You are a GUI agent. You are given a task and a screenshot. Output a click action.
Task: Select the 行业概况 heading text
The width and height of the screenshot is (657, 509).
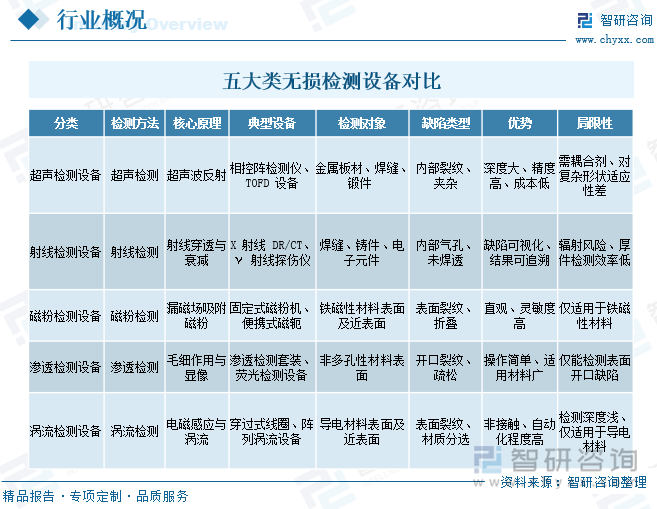[x=102, y=20]
